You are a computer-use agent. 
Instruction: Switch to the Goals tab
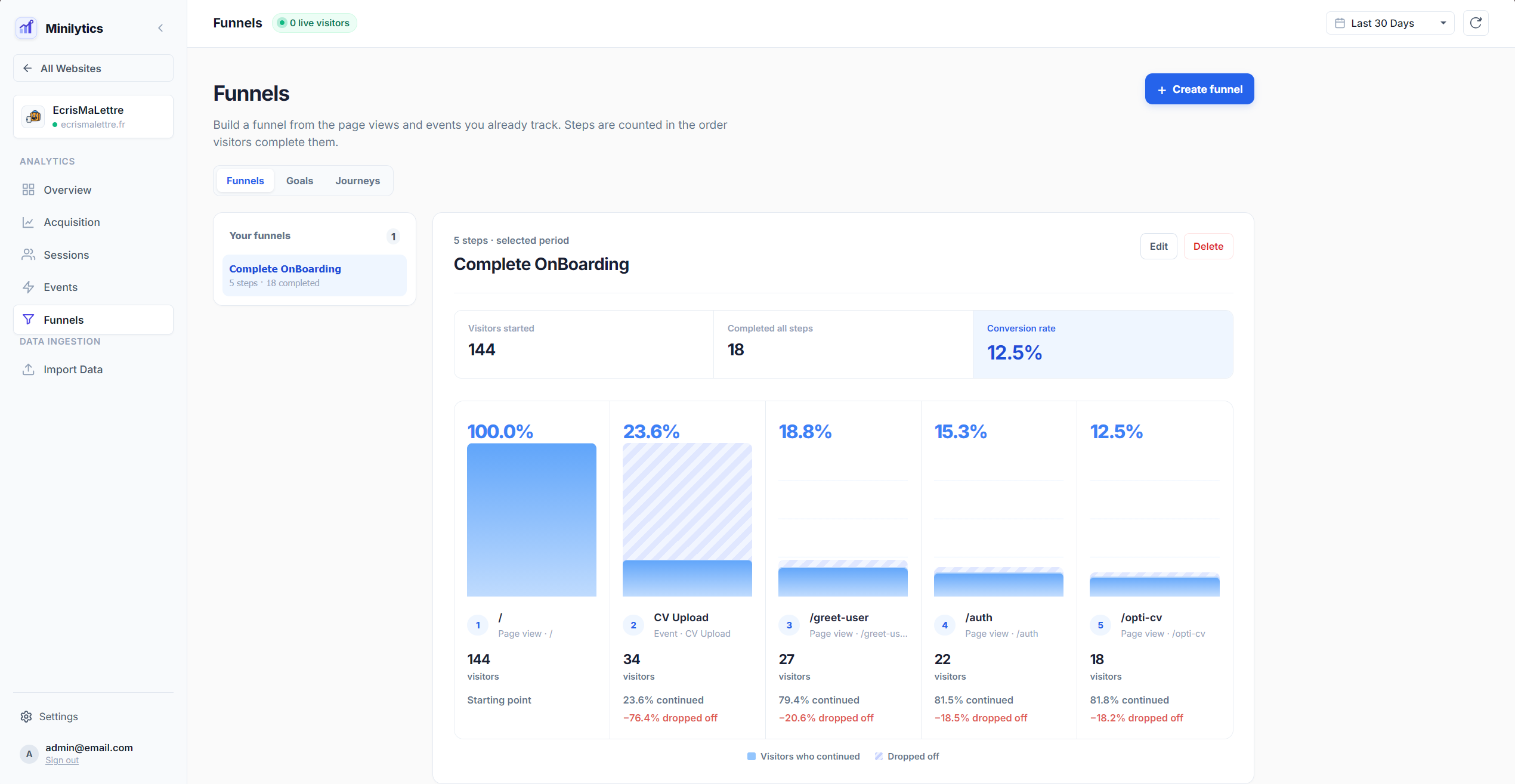point(299,180)
